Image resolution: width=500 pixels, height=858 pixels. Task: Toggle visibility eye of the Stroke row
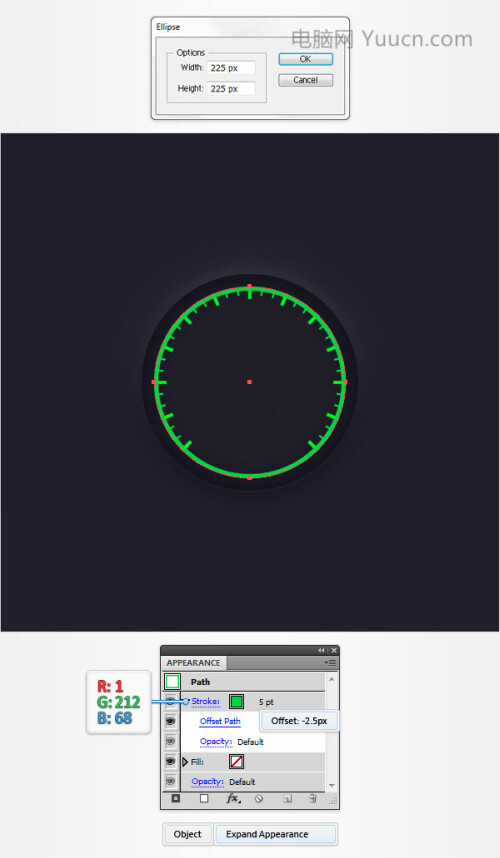click(x=171, y=701)
